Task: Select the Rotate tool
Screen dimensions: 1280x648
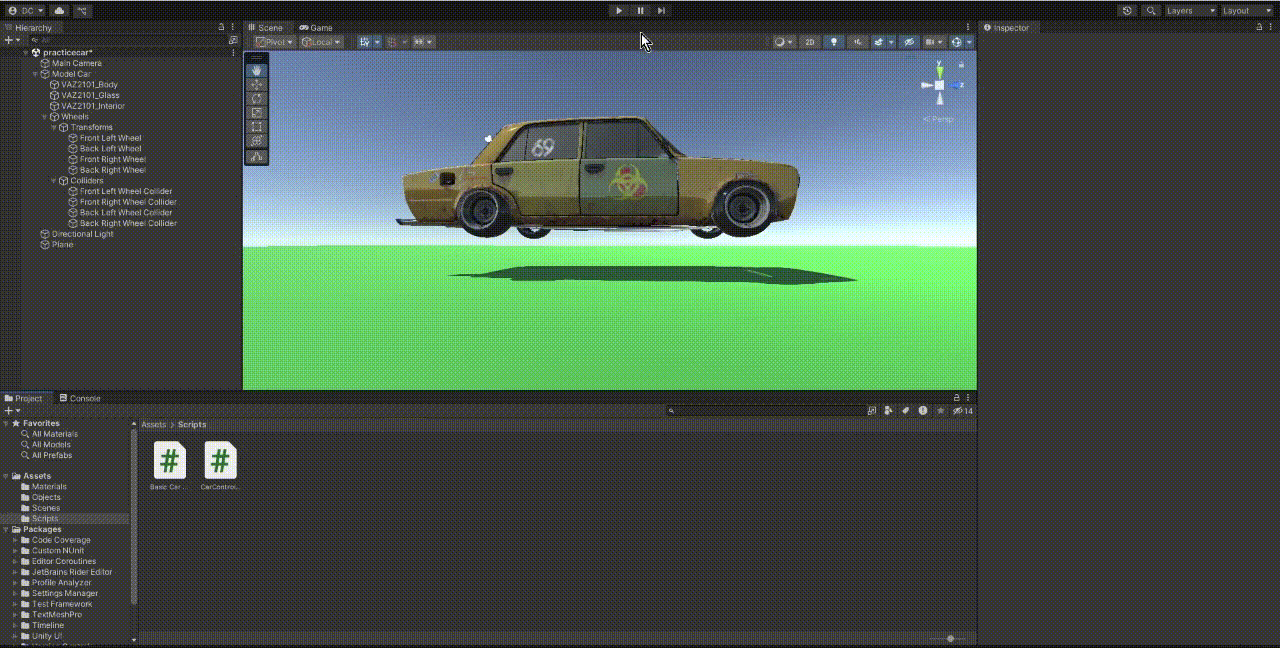Action: coord(257,98)
